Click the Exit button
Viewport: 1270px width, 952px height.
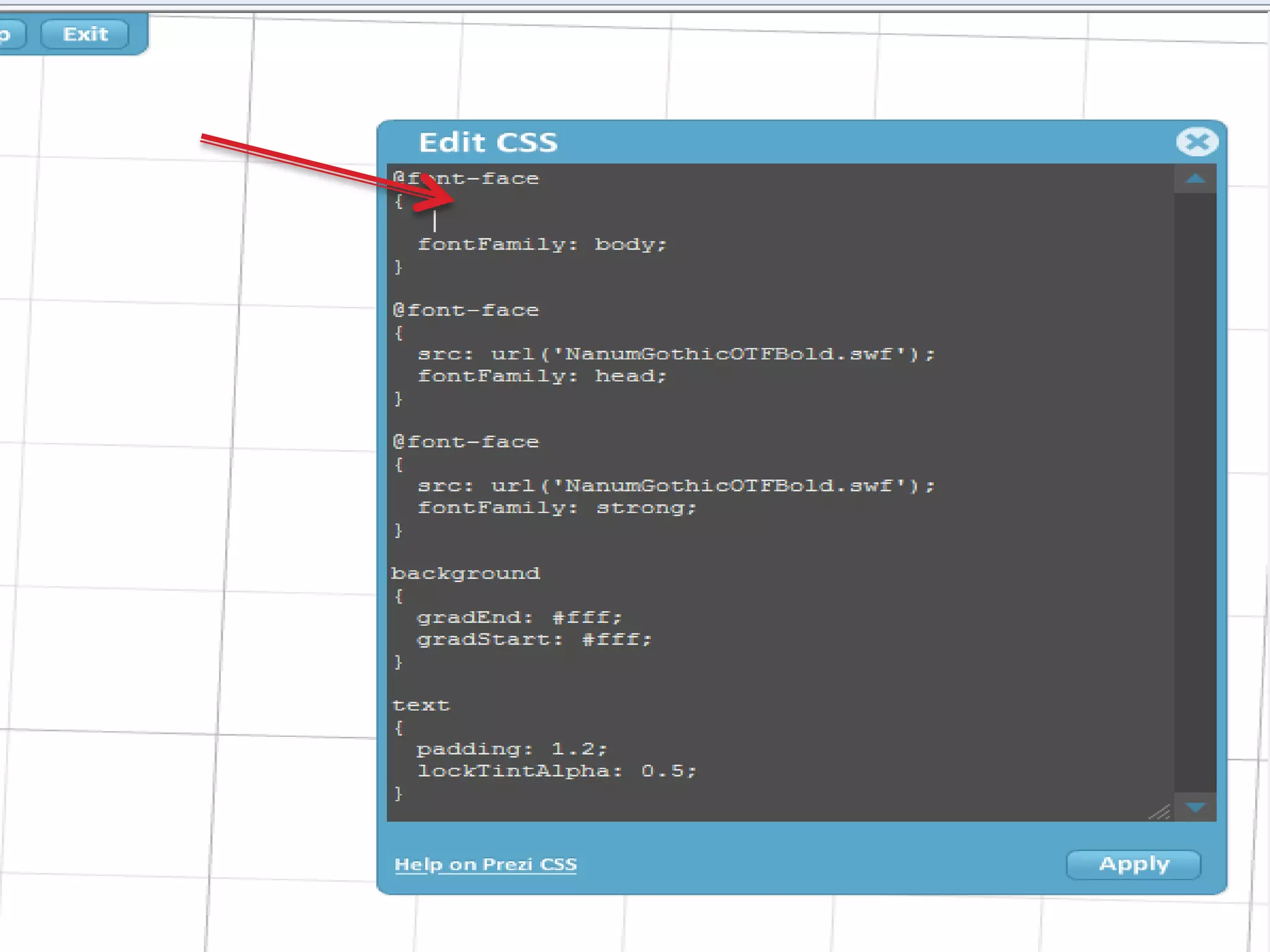coord(85,34)
